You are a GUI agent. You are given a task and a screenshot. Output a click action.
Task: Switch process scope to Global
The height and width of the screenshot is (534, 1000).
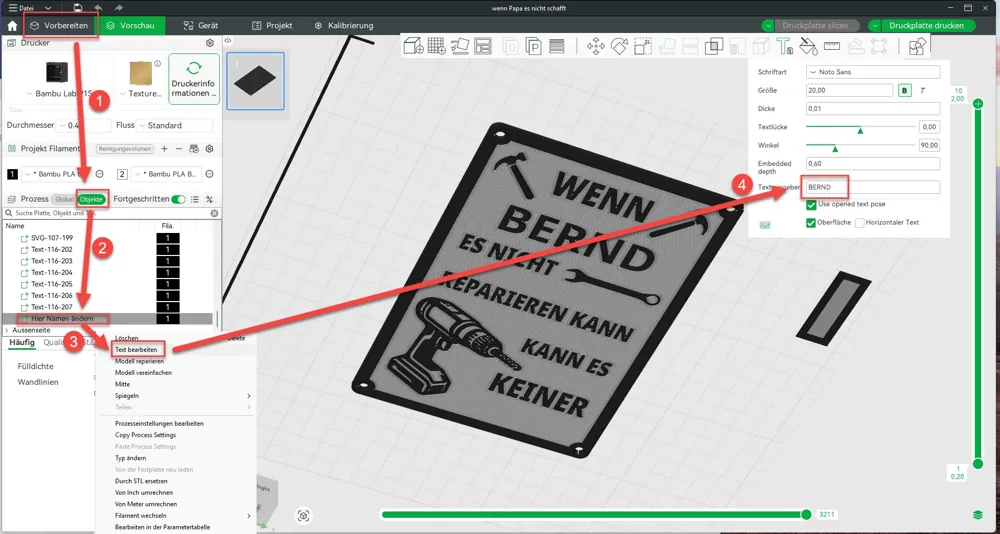pyautogui.click(x=63, y=199)
